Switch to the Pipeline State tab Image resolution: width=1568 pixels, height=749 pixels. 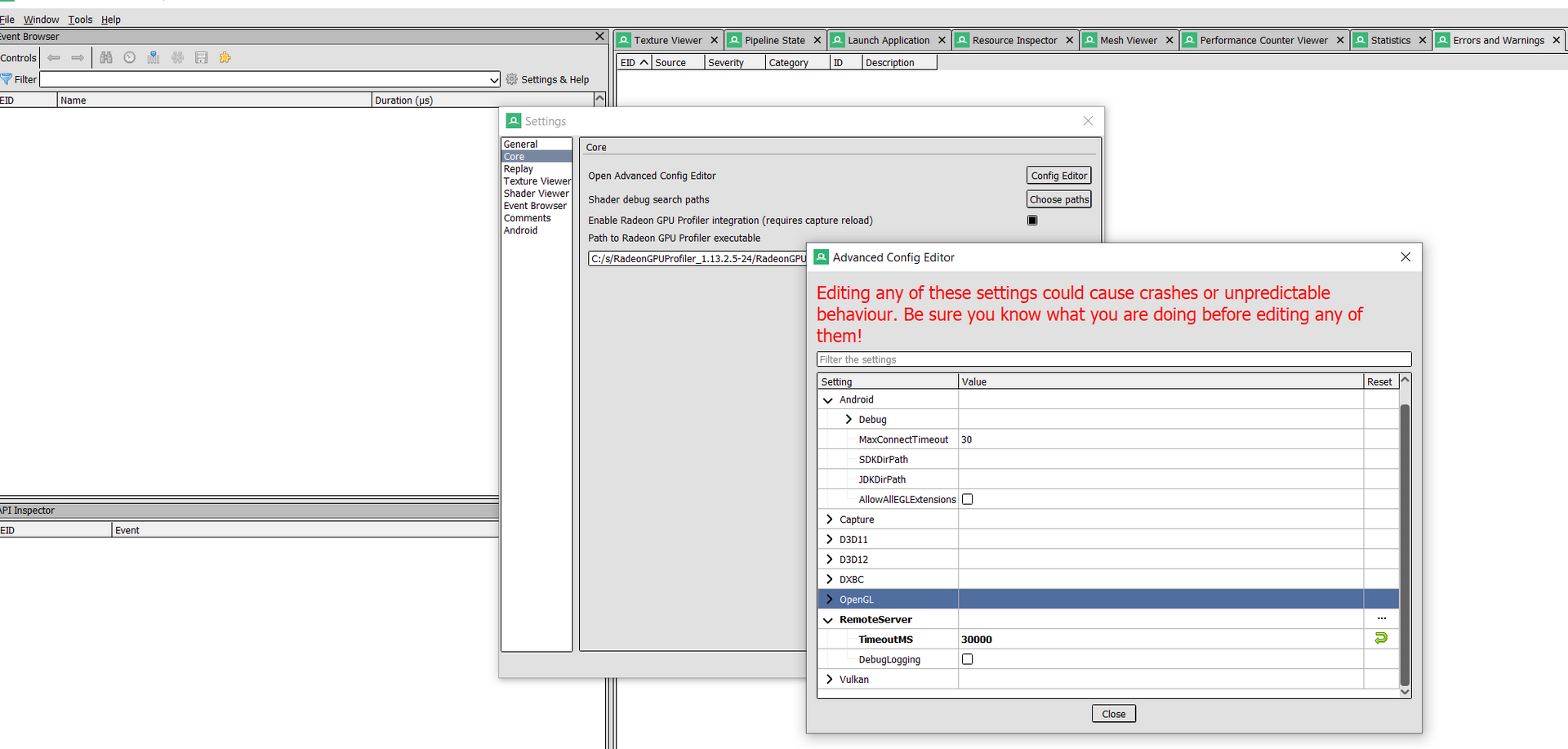tap(774, 40)
